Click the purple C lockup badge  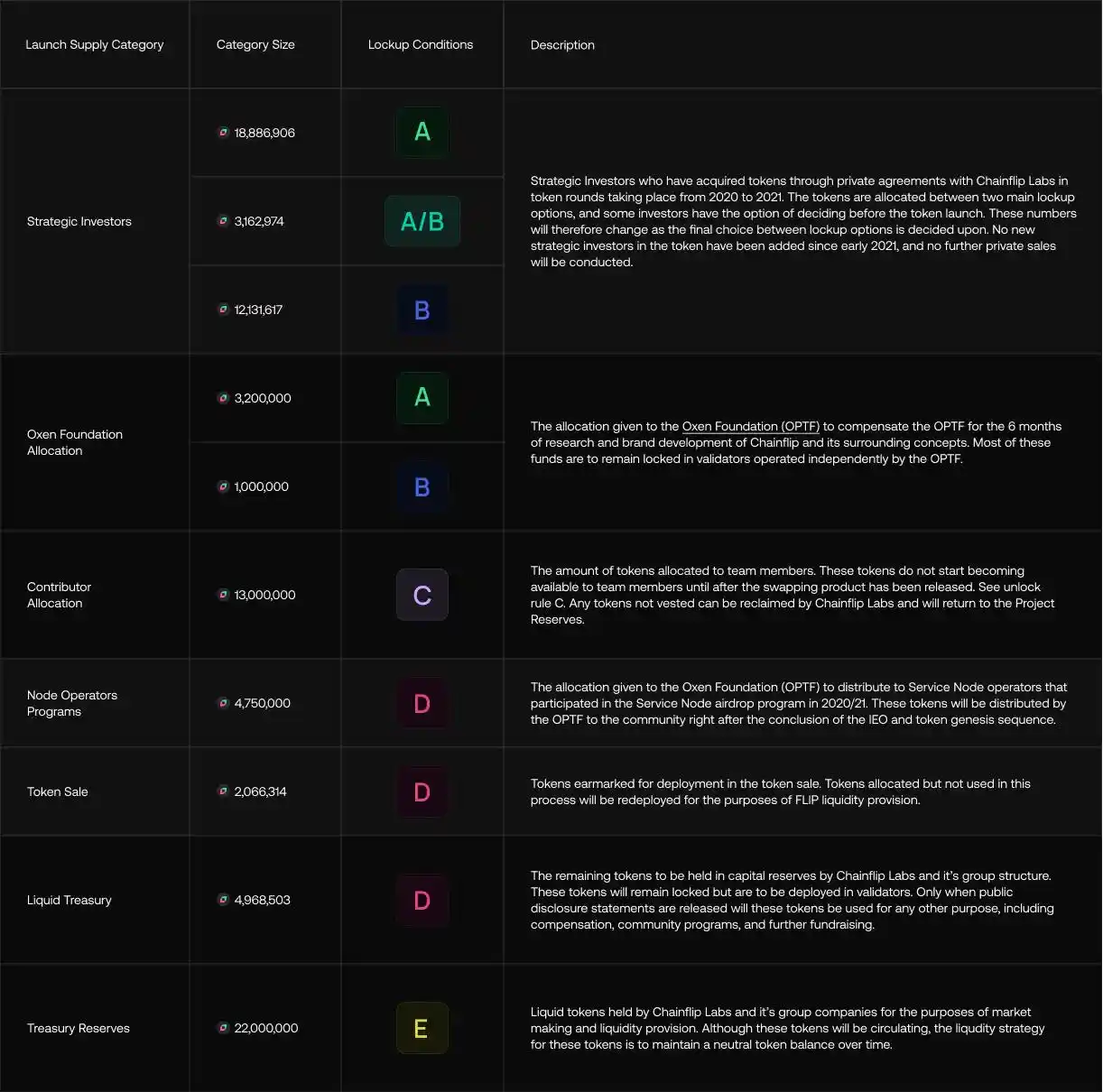pos(422,595)
